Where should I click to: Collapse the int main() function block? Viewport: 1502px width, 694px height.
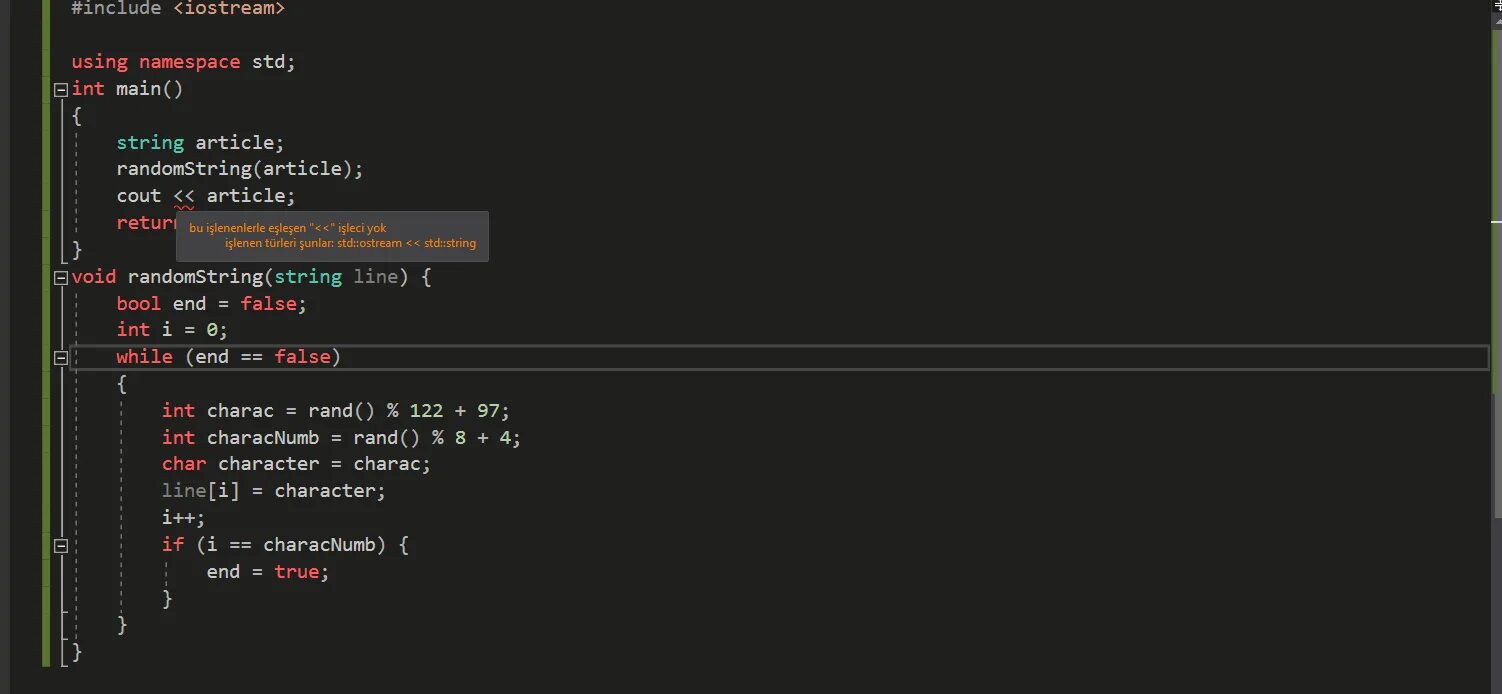pos(61,89)
